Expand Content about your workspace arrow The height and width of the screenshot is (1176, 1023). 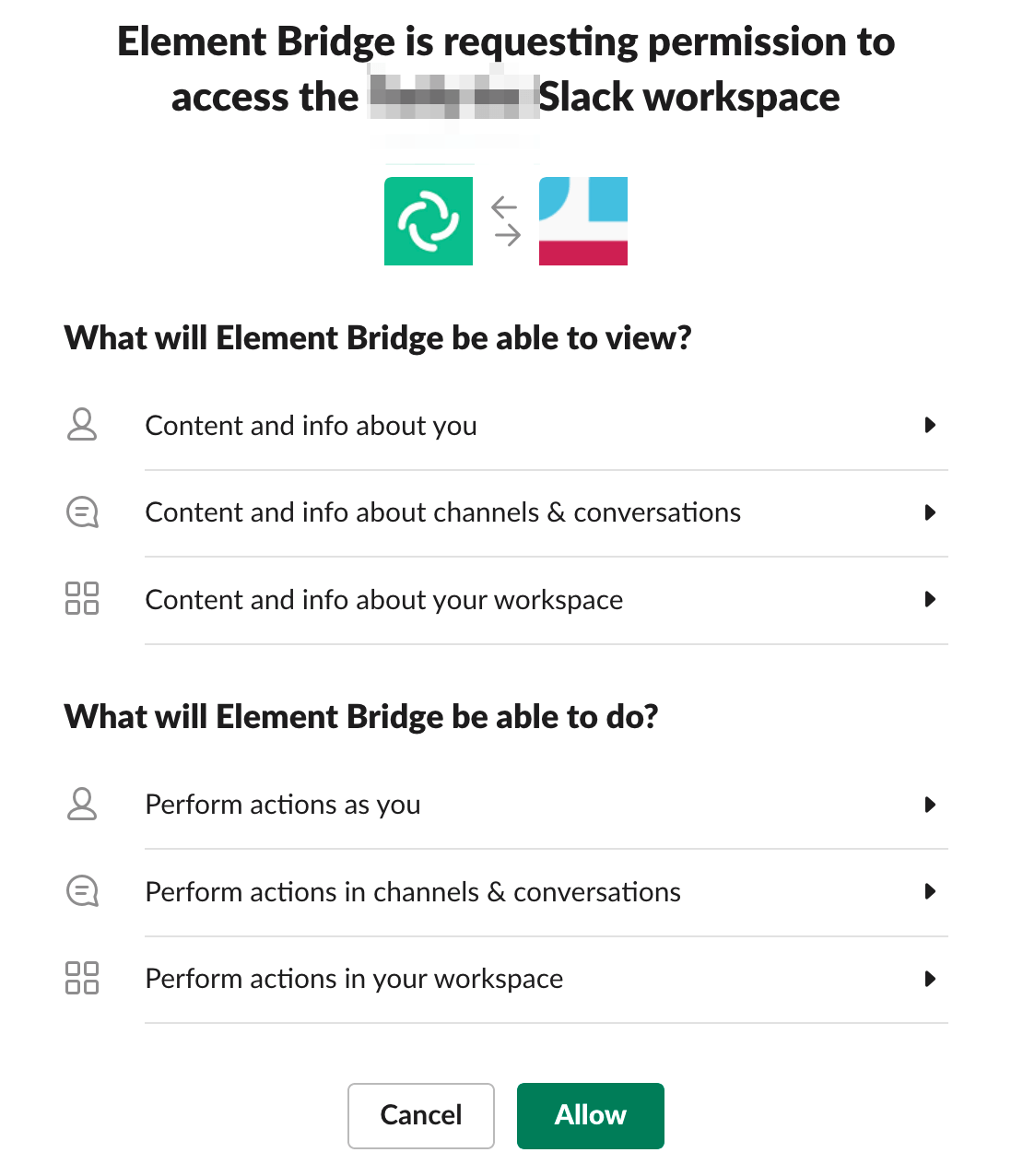[x=930, y=599]
